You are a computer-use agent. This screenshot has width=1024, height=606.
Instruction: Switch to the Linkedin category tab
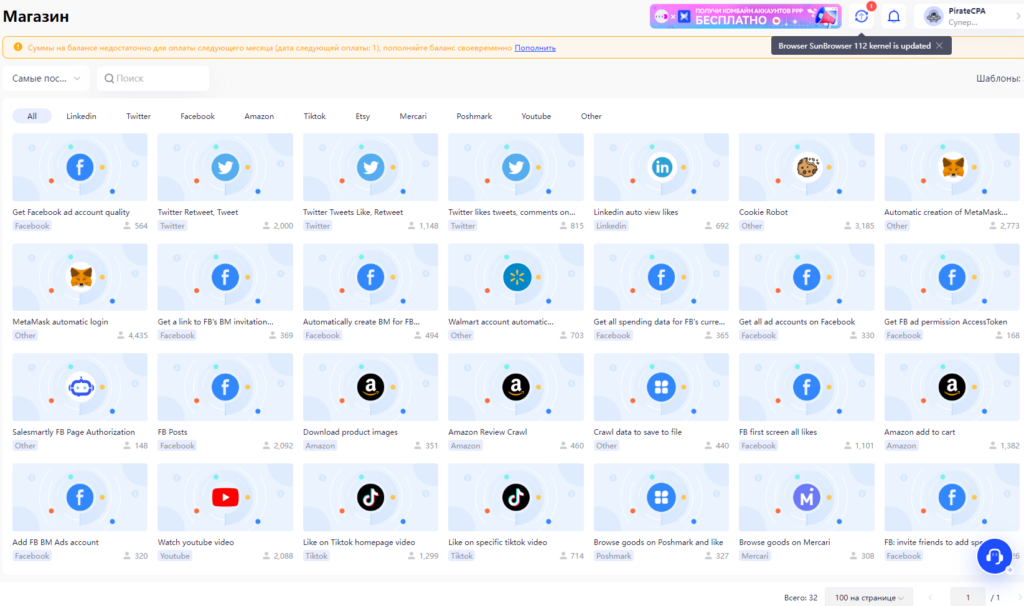81,116
